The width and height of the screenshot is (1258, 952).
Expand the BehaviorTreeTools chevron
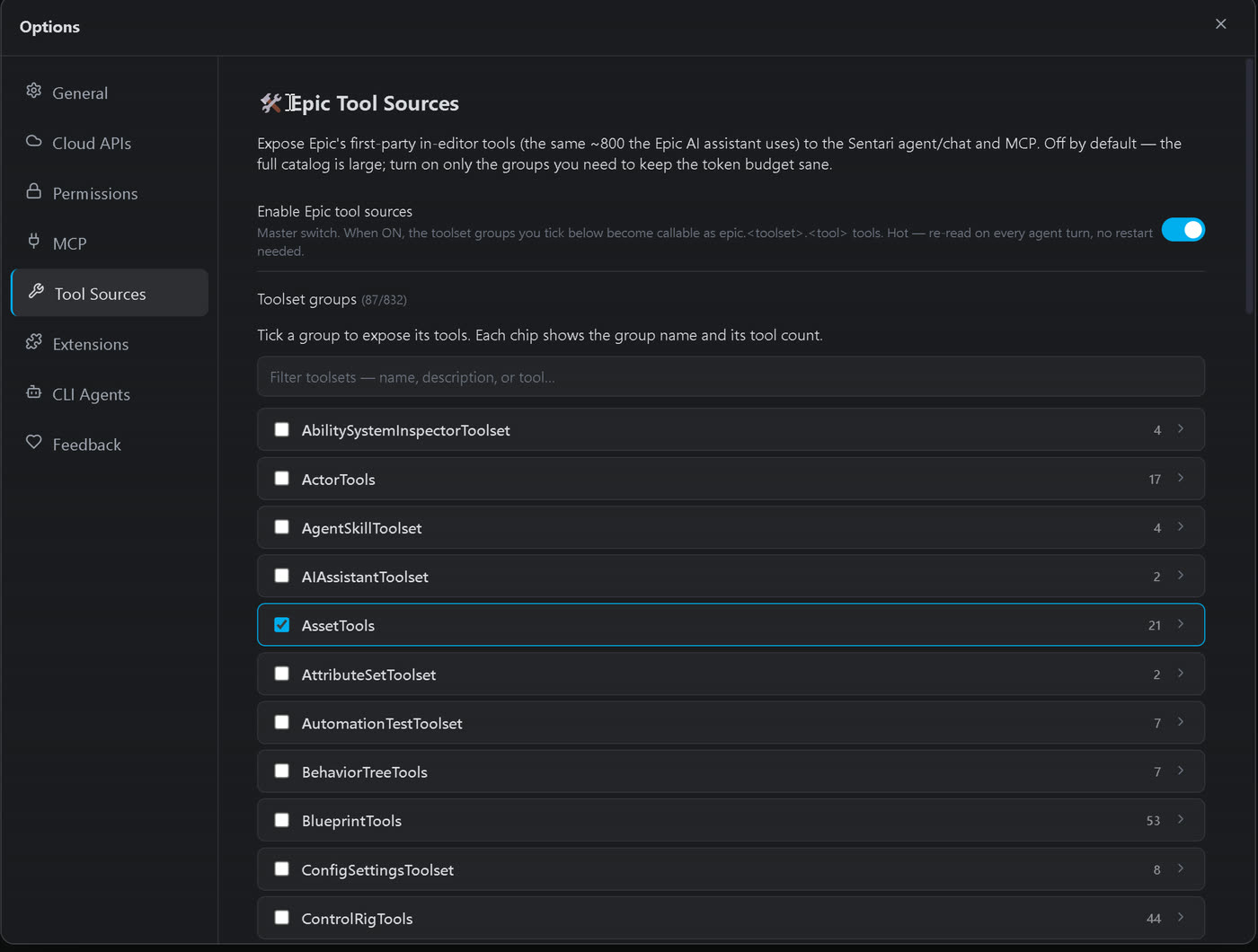1181,771
